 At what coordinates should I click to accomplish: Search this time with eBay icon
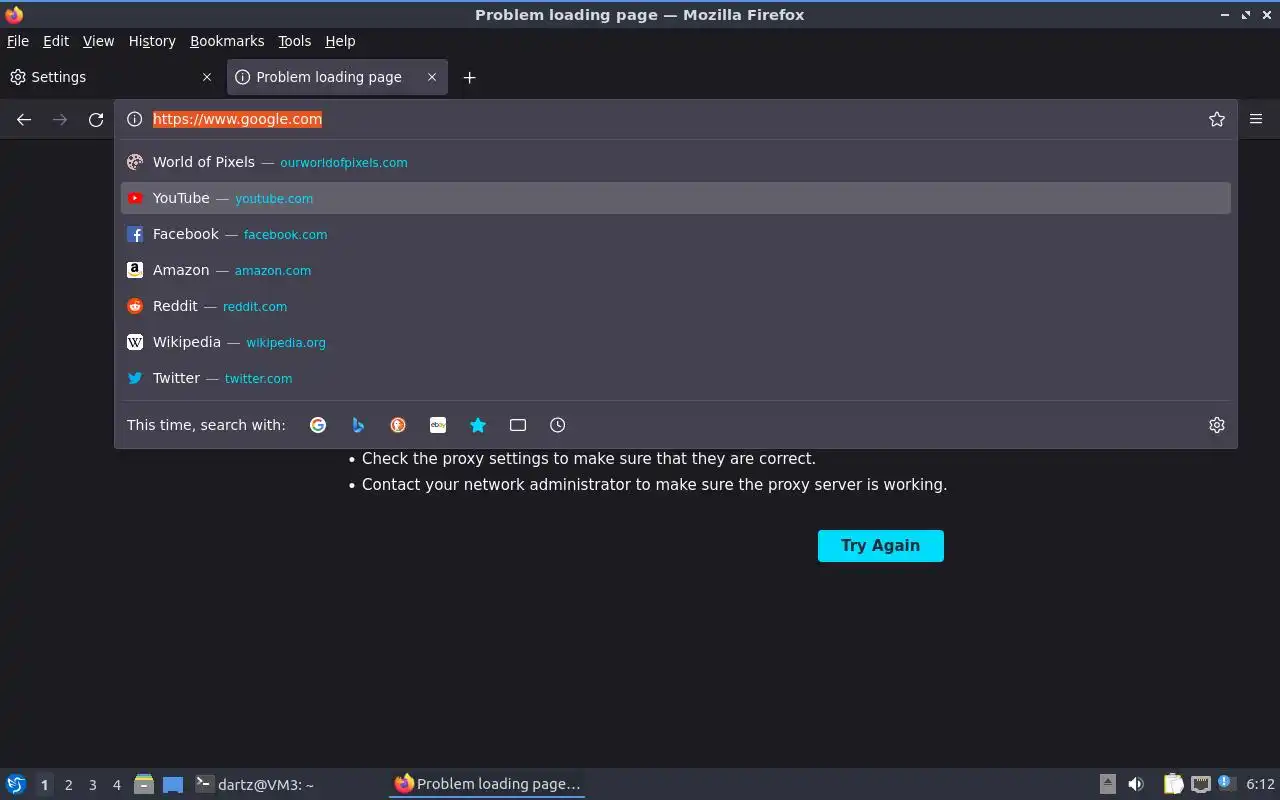[x=438, y=425]
